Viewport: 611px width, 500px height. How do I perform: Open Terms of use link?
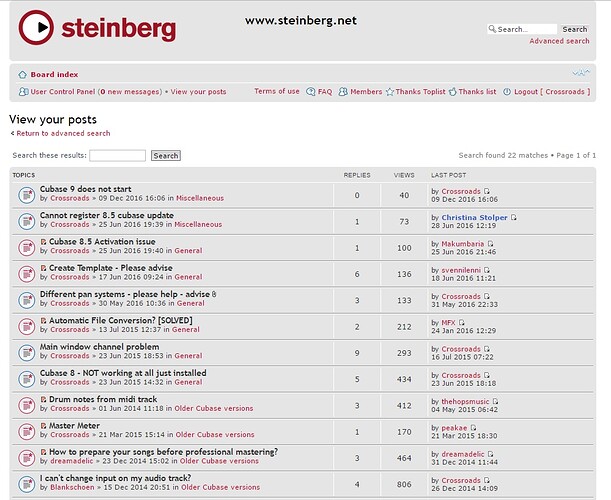click(277, 91)
